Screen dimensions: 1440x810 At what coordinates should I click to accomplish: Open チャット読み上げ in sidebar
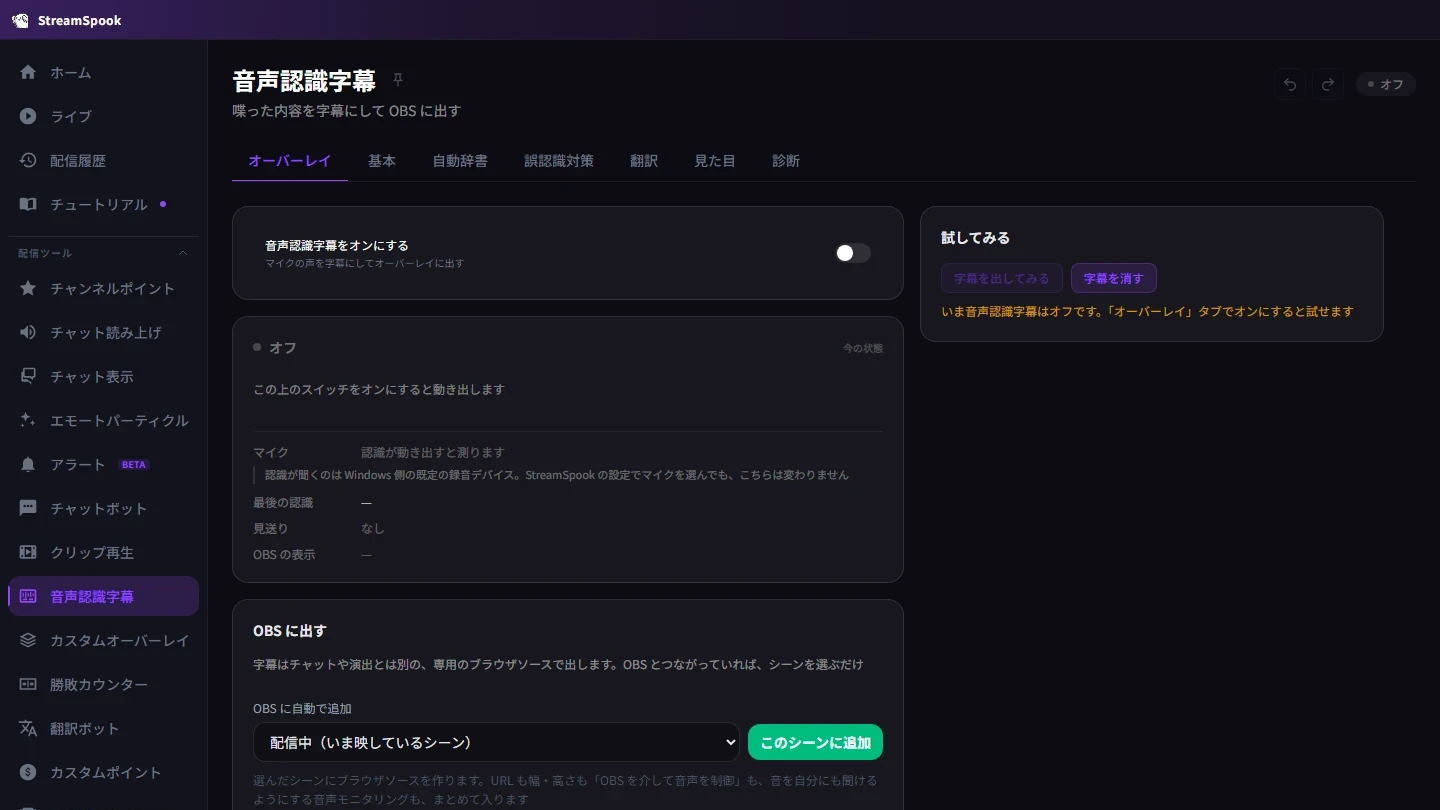point(106,332)
